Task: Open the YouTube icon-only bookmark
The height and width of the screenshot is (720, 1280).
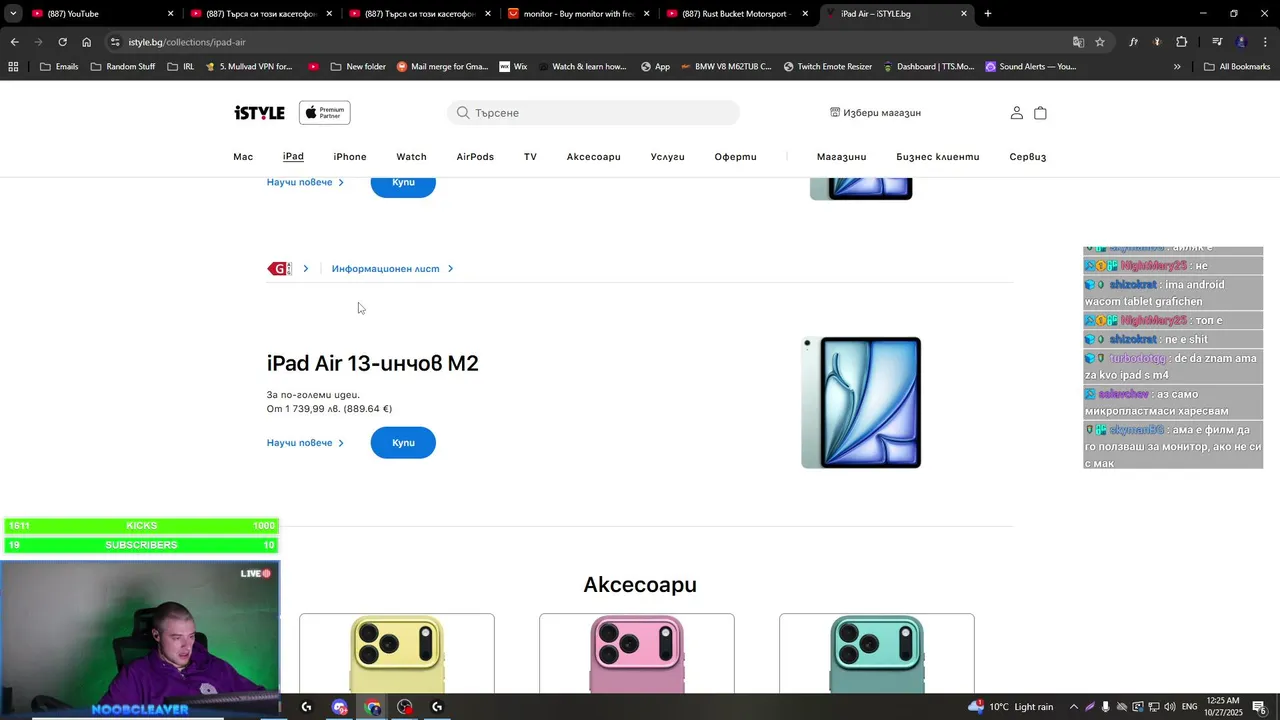Action: [x=313, y=67]
